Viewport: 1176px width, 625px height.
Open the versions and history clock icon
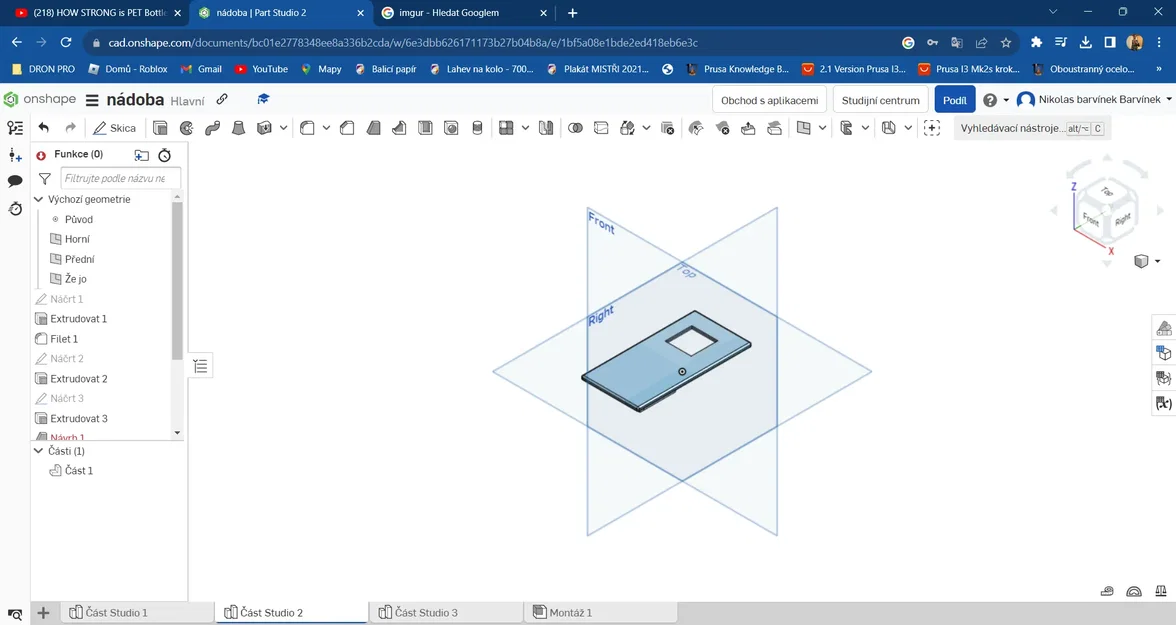pos(15,208)
